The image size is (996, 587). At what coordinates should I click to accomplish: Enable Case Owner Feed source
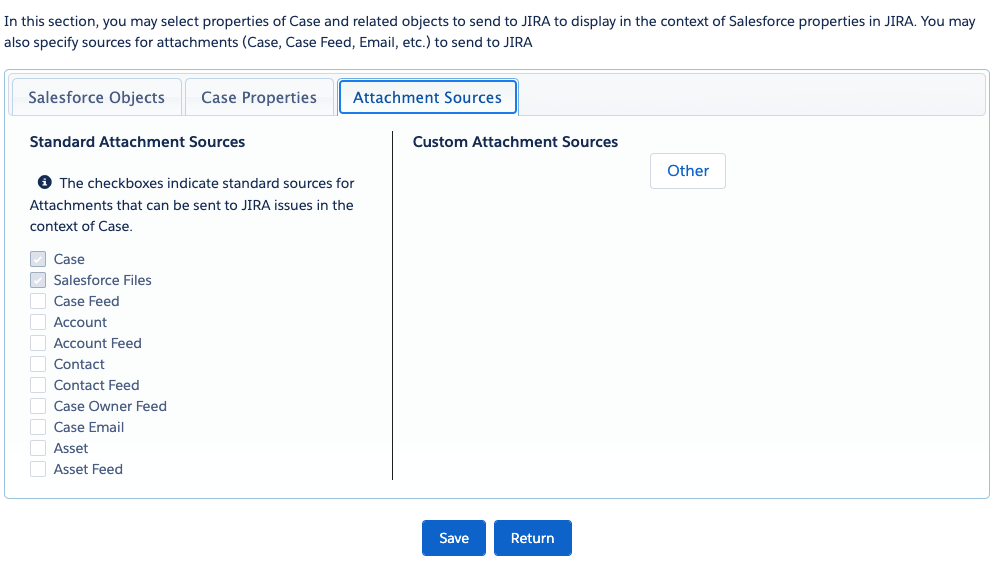click(38, 406)
